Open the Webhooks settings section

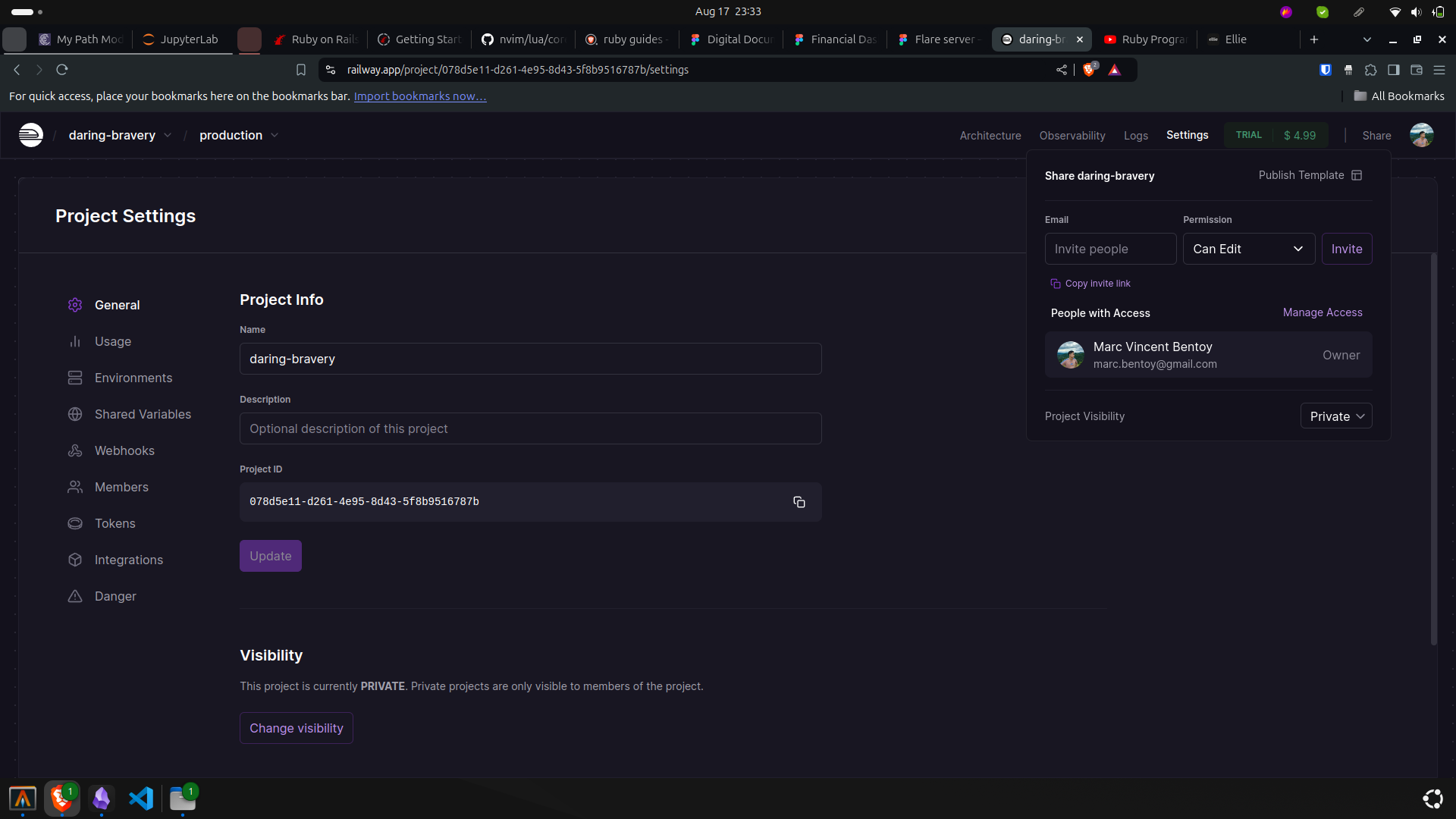coord(124,450)
